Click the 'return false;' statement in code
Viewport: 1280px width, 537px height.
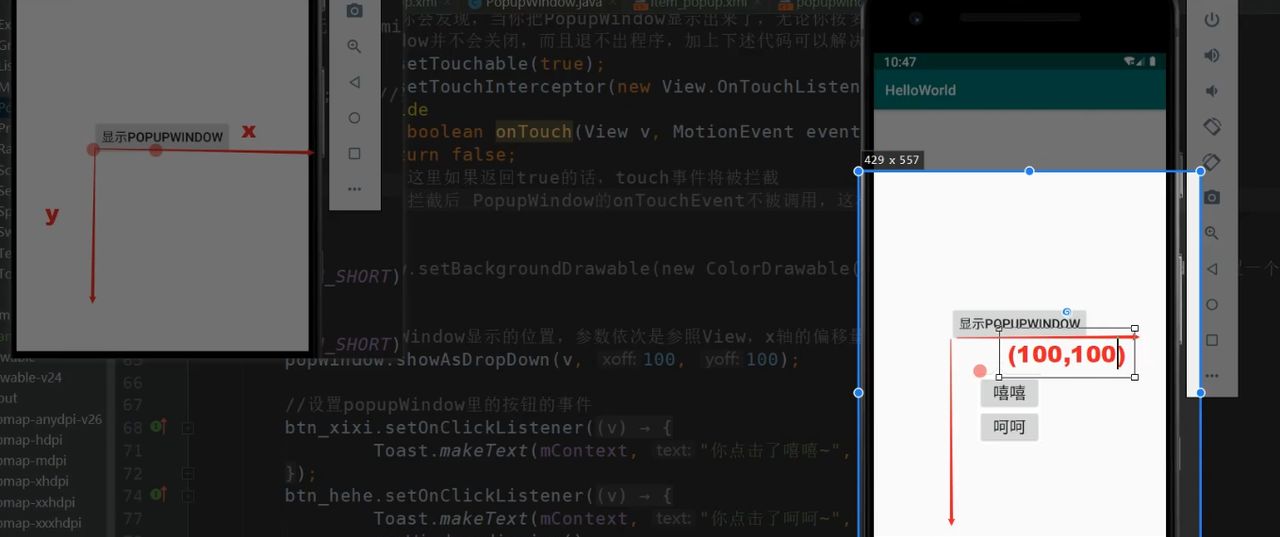click(461, 155)
